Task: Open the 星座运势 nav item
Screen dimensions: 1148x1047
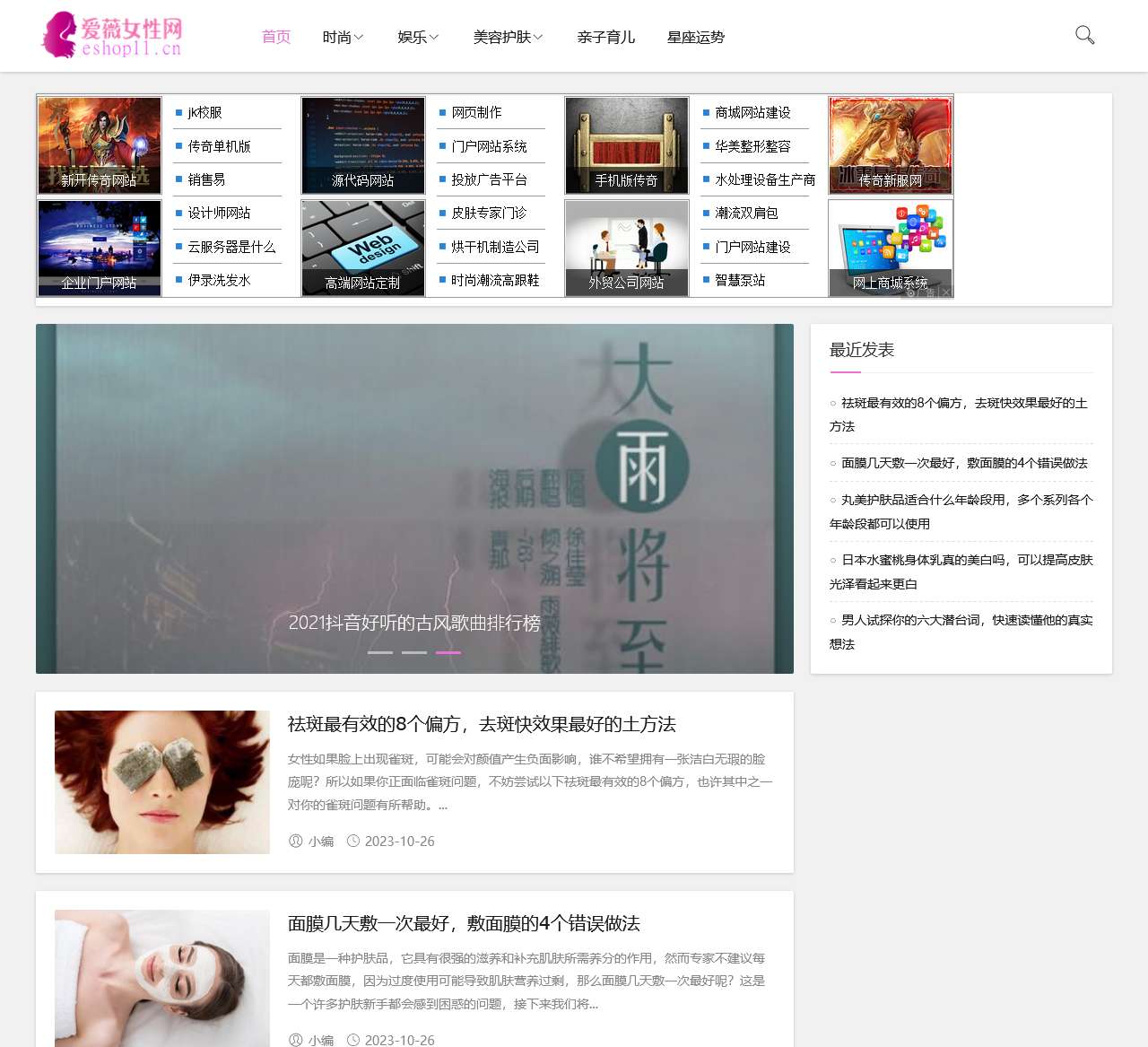Action: [x=696, y=37]
